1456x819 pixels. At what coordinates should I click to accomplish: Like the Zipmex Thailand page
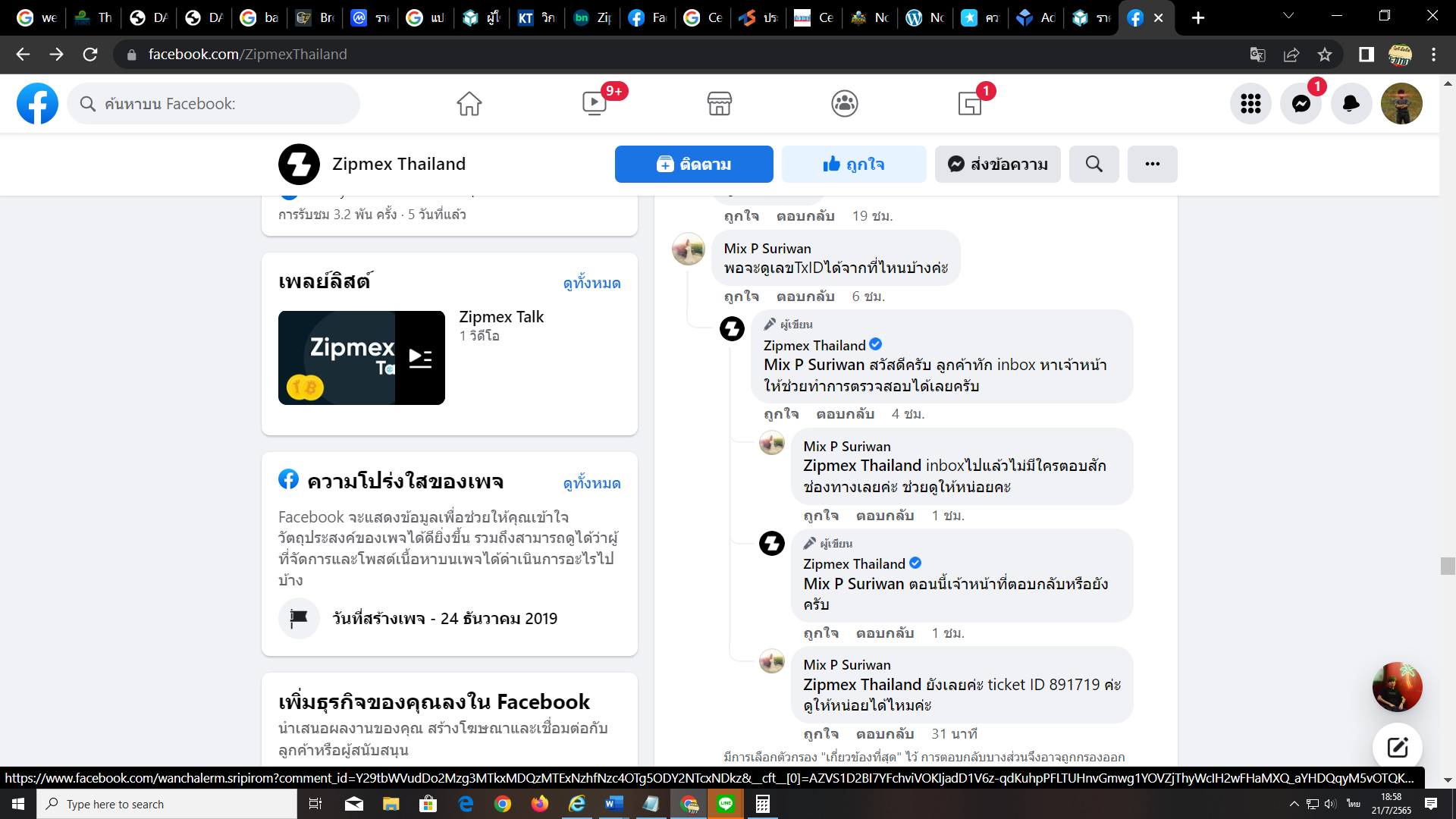(854, 164)
